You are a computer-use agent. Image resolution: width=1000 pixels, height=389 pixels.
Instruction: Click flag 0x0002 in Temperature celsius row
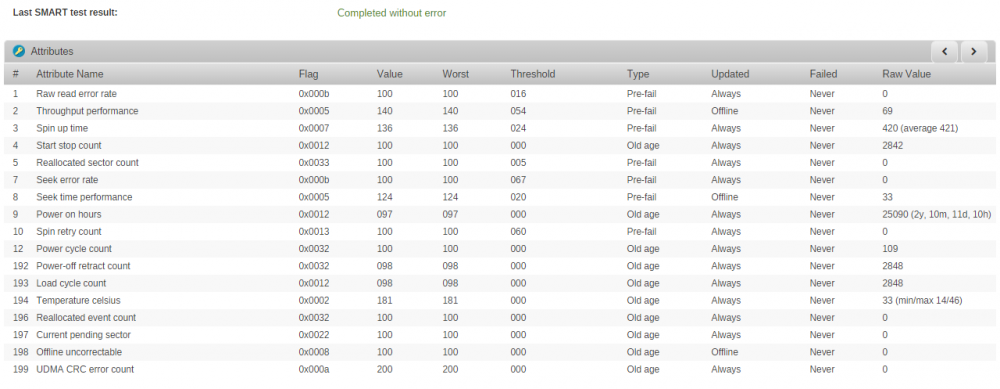coord(314,300)
